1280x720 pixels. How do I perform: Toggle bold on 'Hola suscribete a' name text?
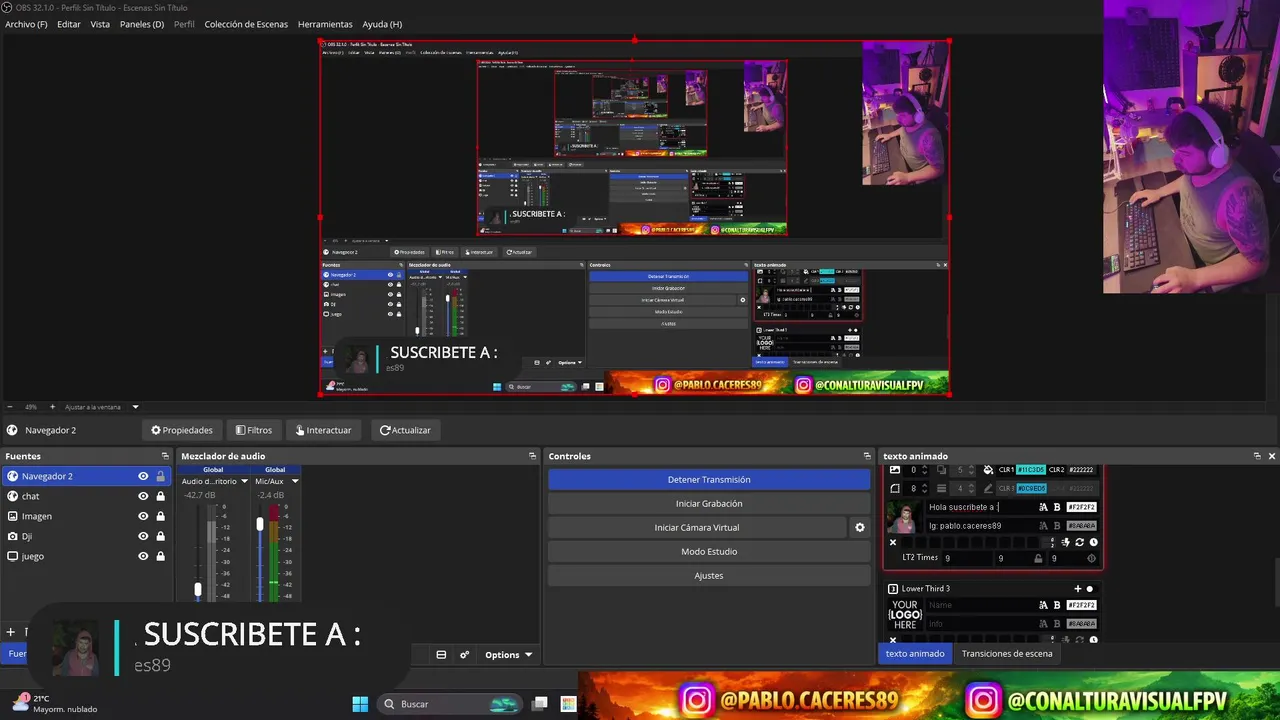(x=1056, y=507)
